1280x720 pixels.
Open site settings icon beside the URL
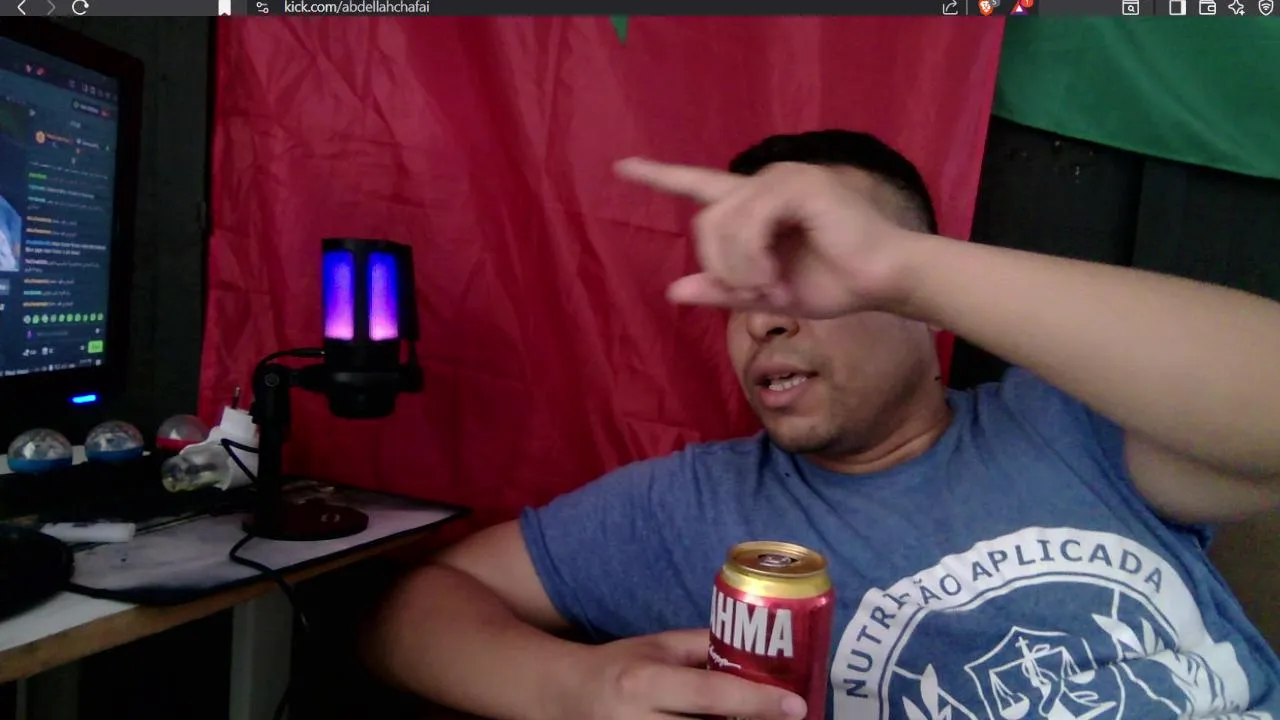tap(262, 7)
